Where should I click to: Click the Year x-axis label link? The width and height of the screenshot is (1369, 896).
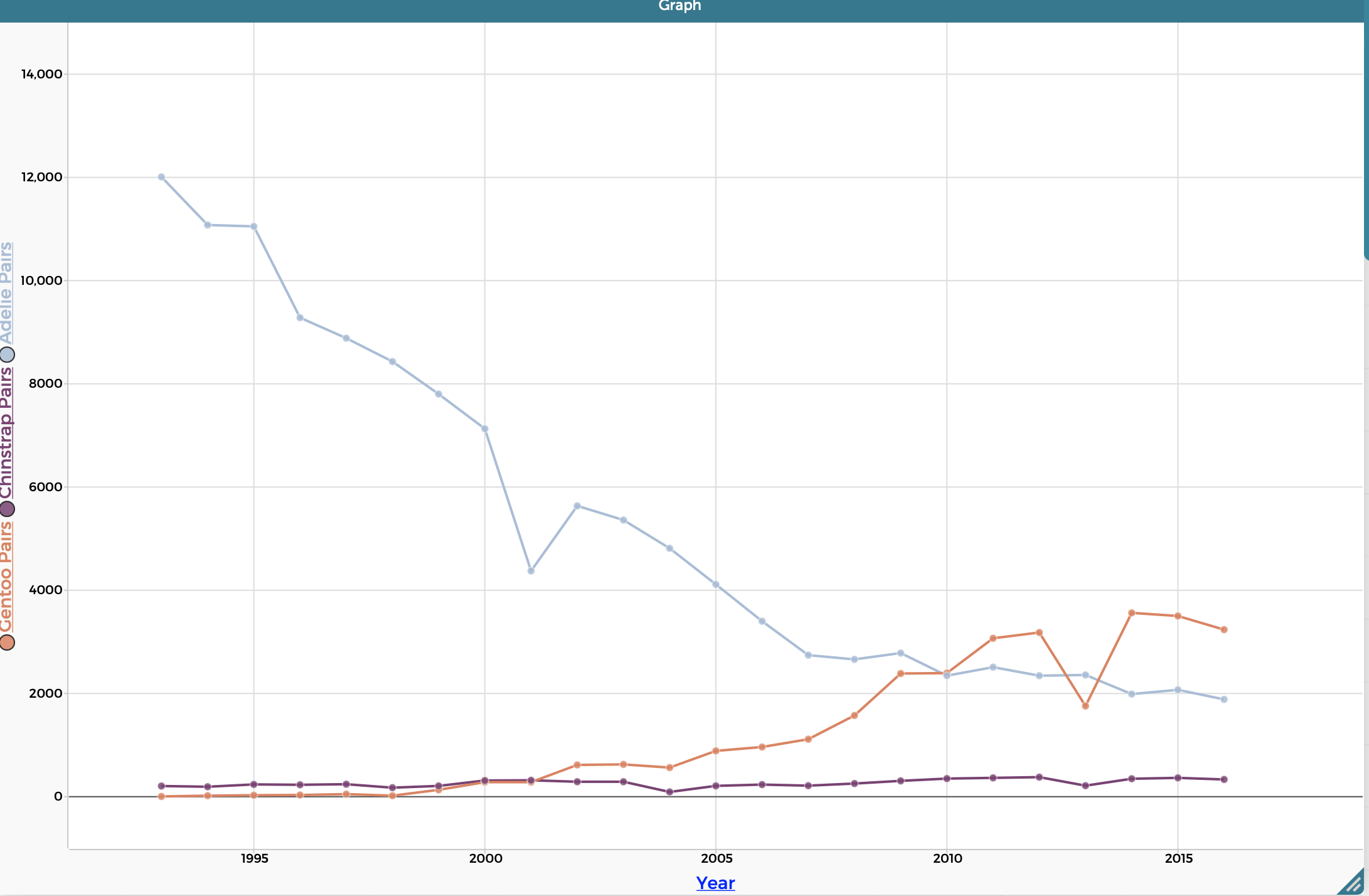point(715,883)
